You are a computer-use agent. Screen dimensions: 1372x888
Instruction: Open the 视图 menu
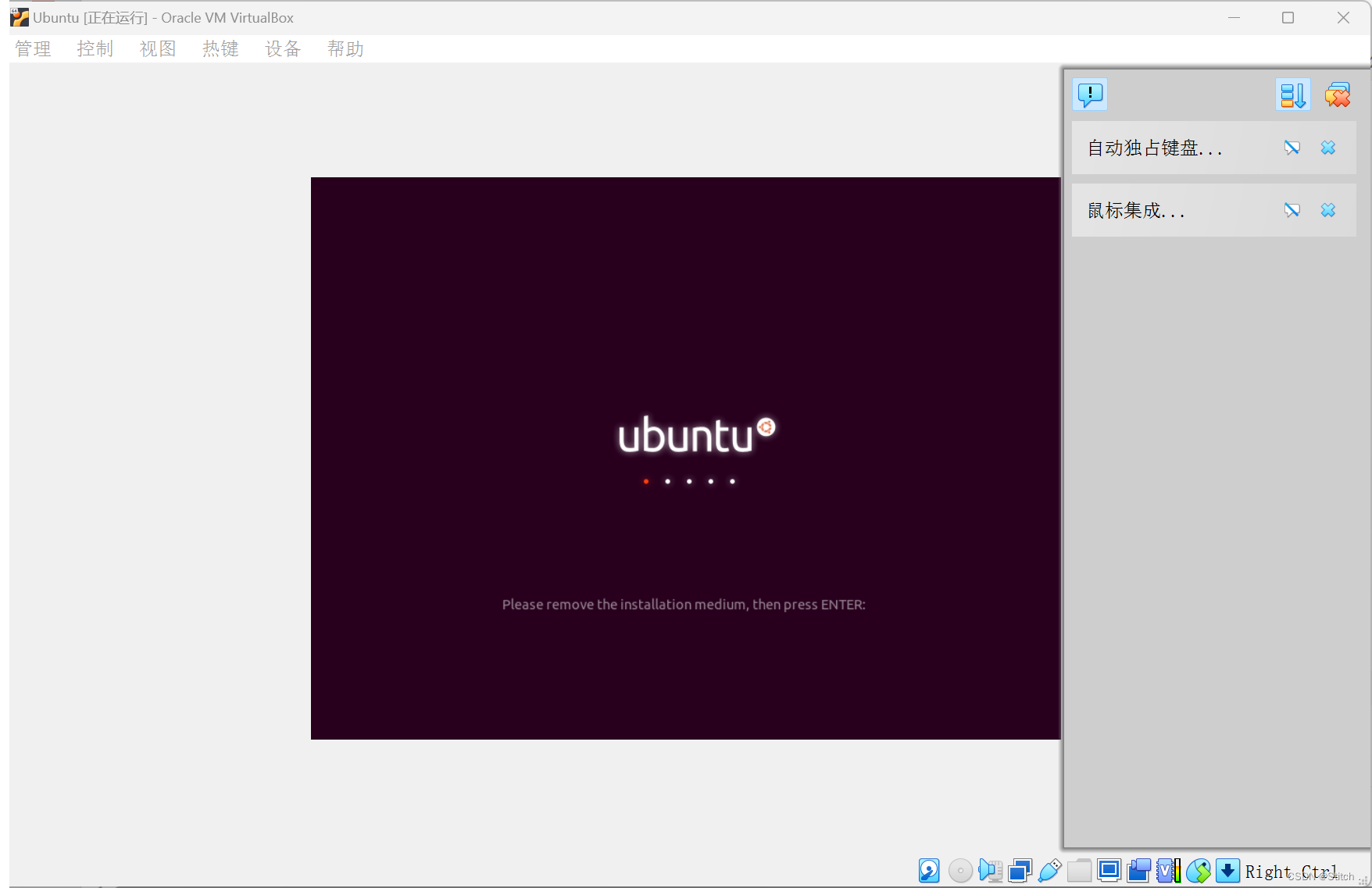point(158,49)
